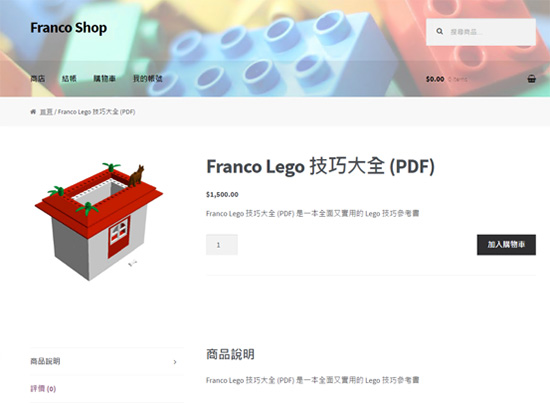Click the 0 items cart count text
This screenshot has width=550, height=403.
click(x=458, y=79)
